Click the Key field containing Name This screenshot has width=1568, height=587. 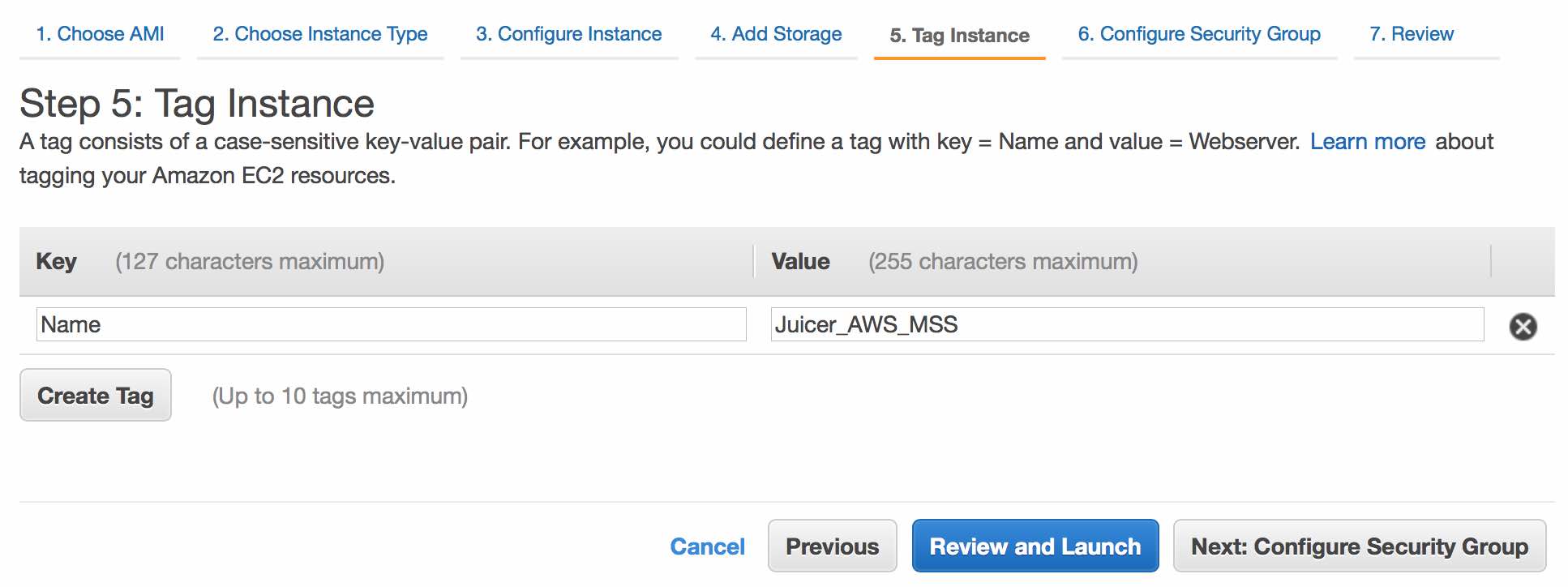391,324
